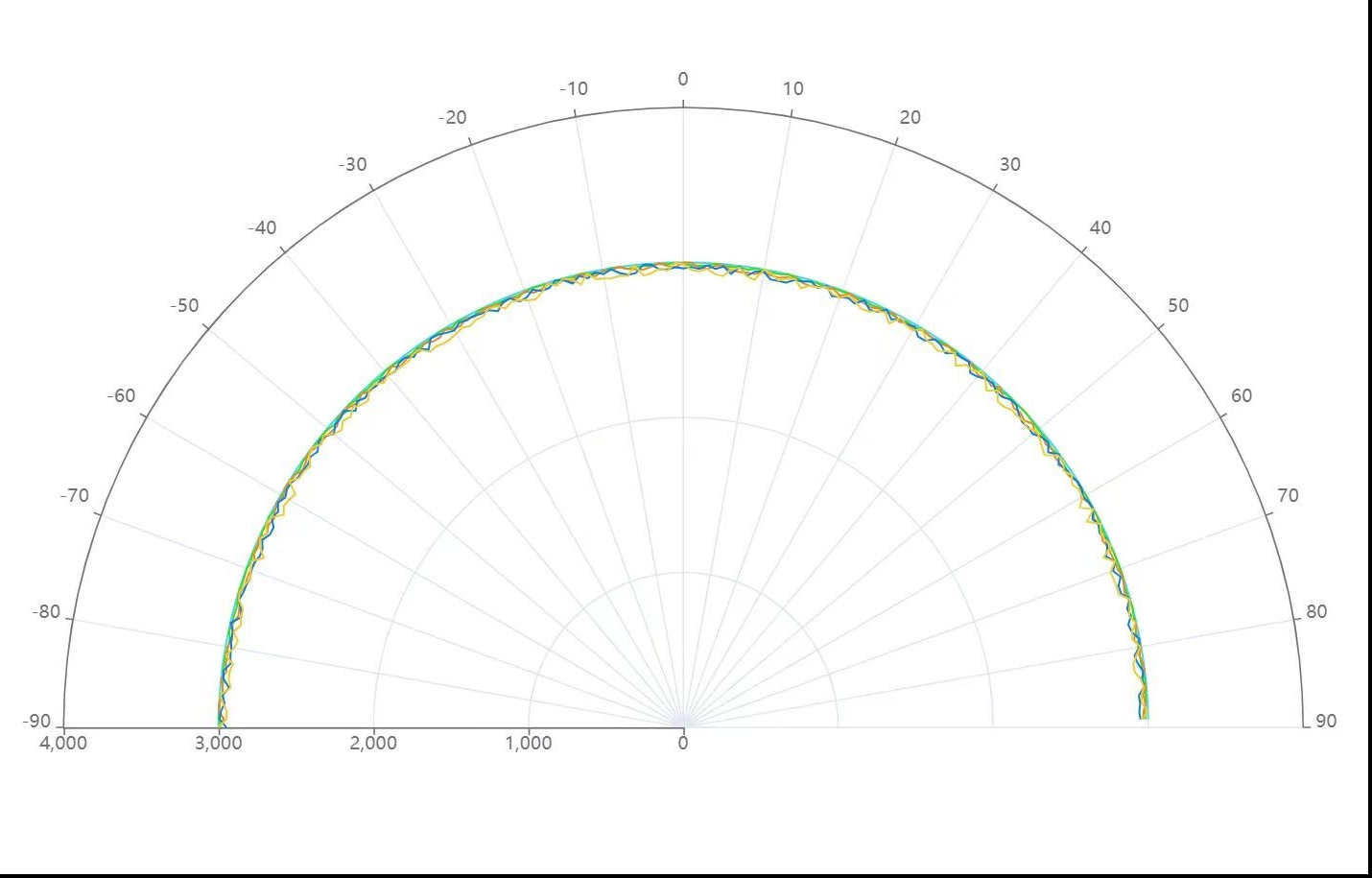Screen dimensions: 1372x878
Task: Click the -60 degree angle label
Action: pyautogui.click(x=121, y=396)
